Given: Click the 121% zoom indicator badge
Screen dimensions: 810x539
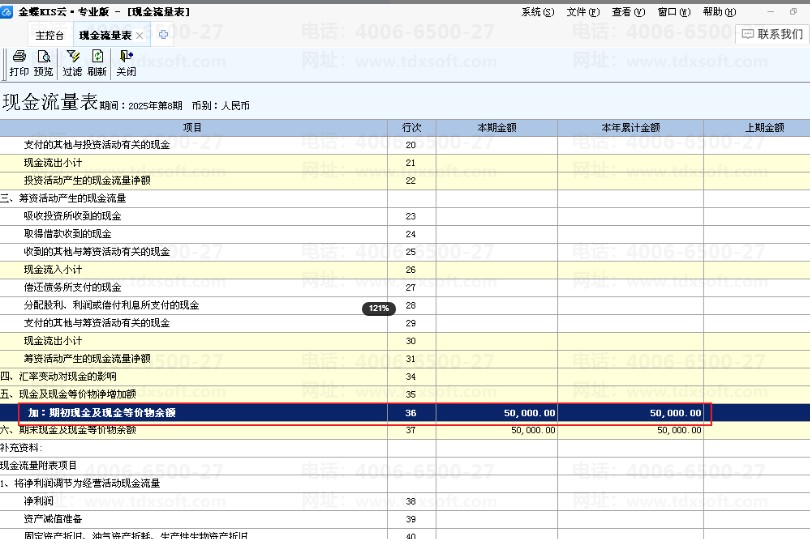Looking at the screenshot, I should point(379,309).
